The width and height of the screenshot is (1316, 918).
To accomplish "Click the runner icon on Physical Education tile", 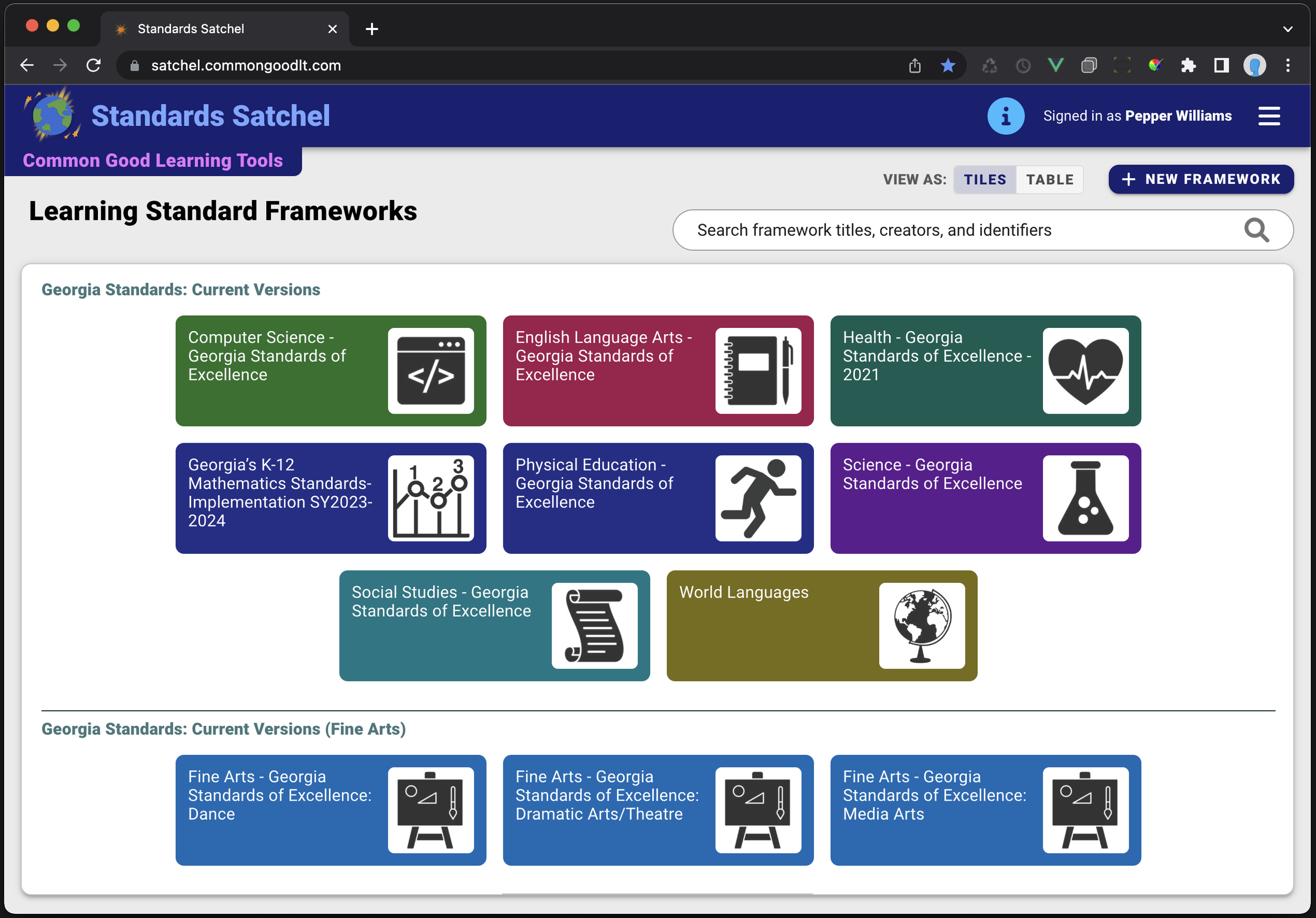I will pyautogui.click(x=759, y=497).
